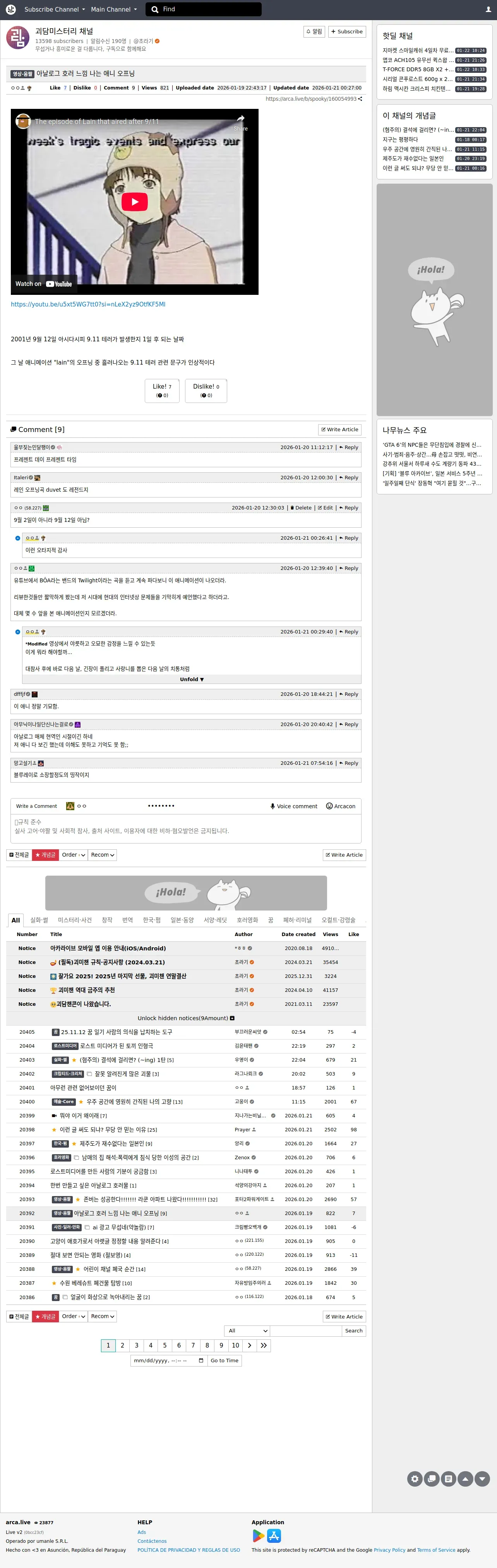The height and width of the screenshot is (1568, 497).
Task: Click the star icon on 어린이 채널 폐국 순간
Action: coord(78,1269)
